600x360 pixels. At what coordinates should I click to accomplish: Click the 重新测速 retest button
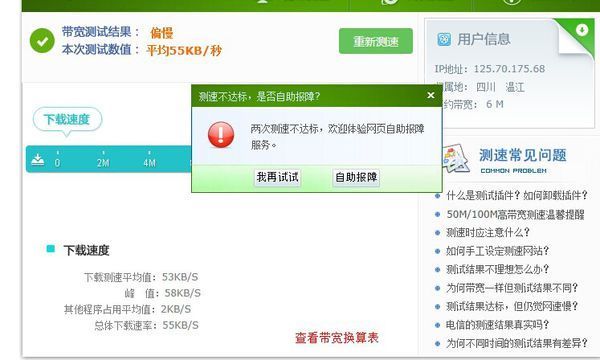(x=375, y=41)
